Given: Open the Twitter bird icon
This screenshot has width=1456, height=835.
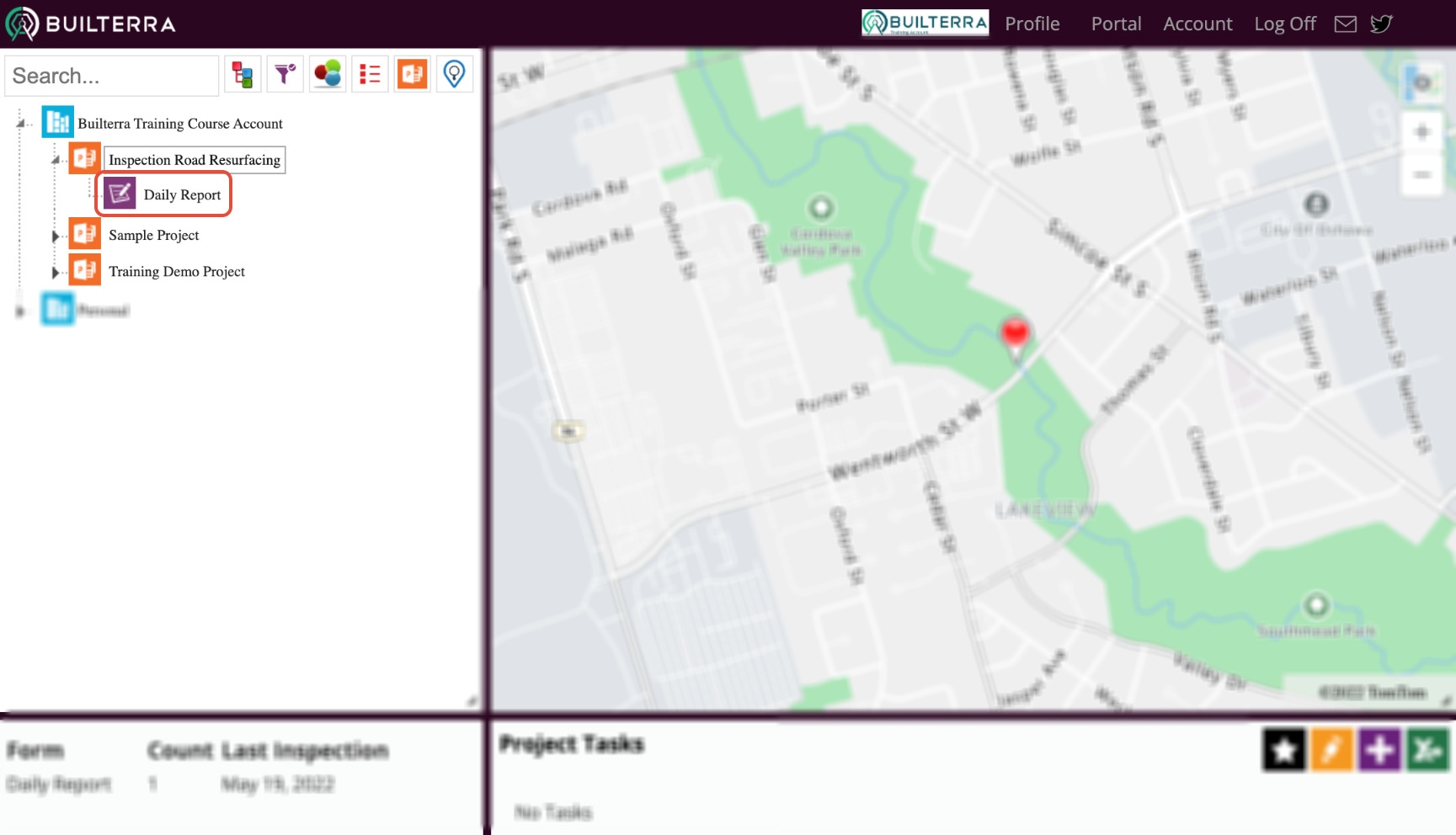Looking at the screenshot, I should 1381,24.
